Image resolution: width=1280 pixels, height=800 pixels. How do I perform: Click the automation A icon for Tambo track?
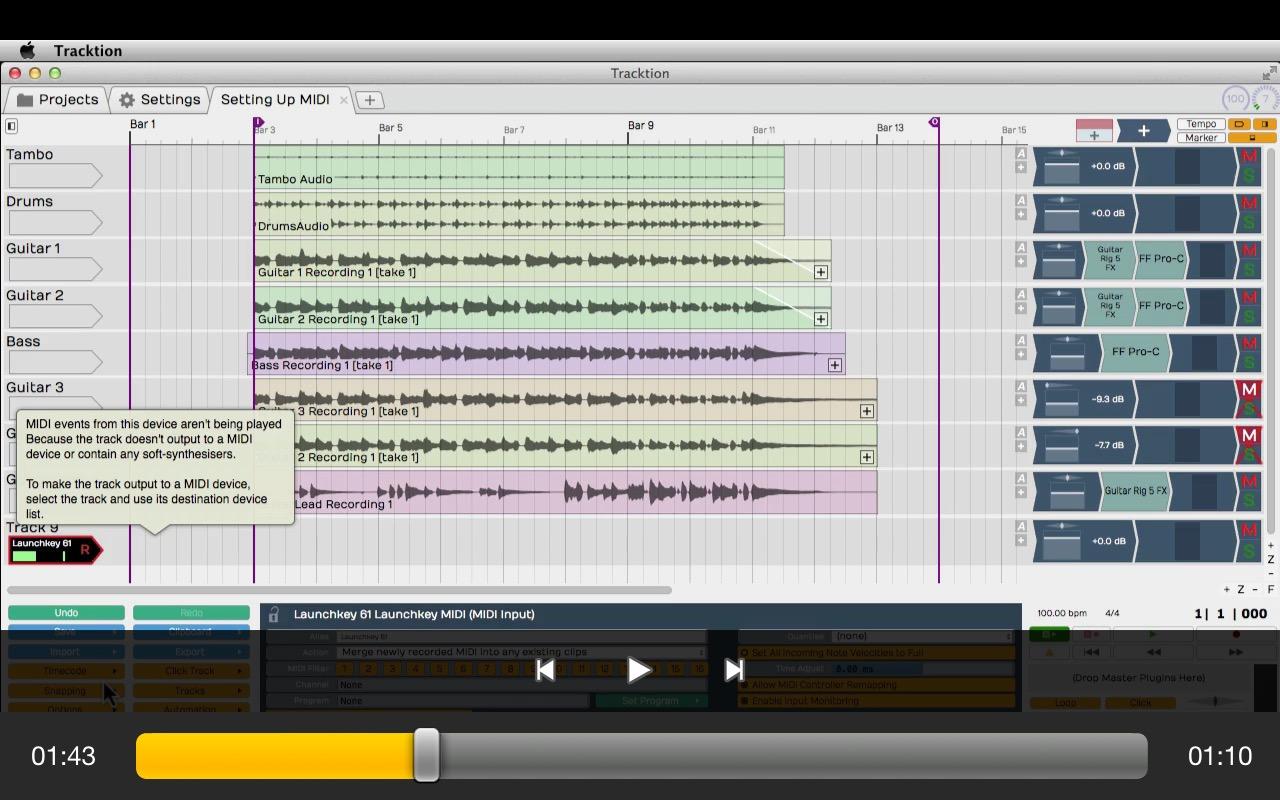pyautogui.click(x=1021, y=154)
